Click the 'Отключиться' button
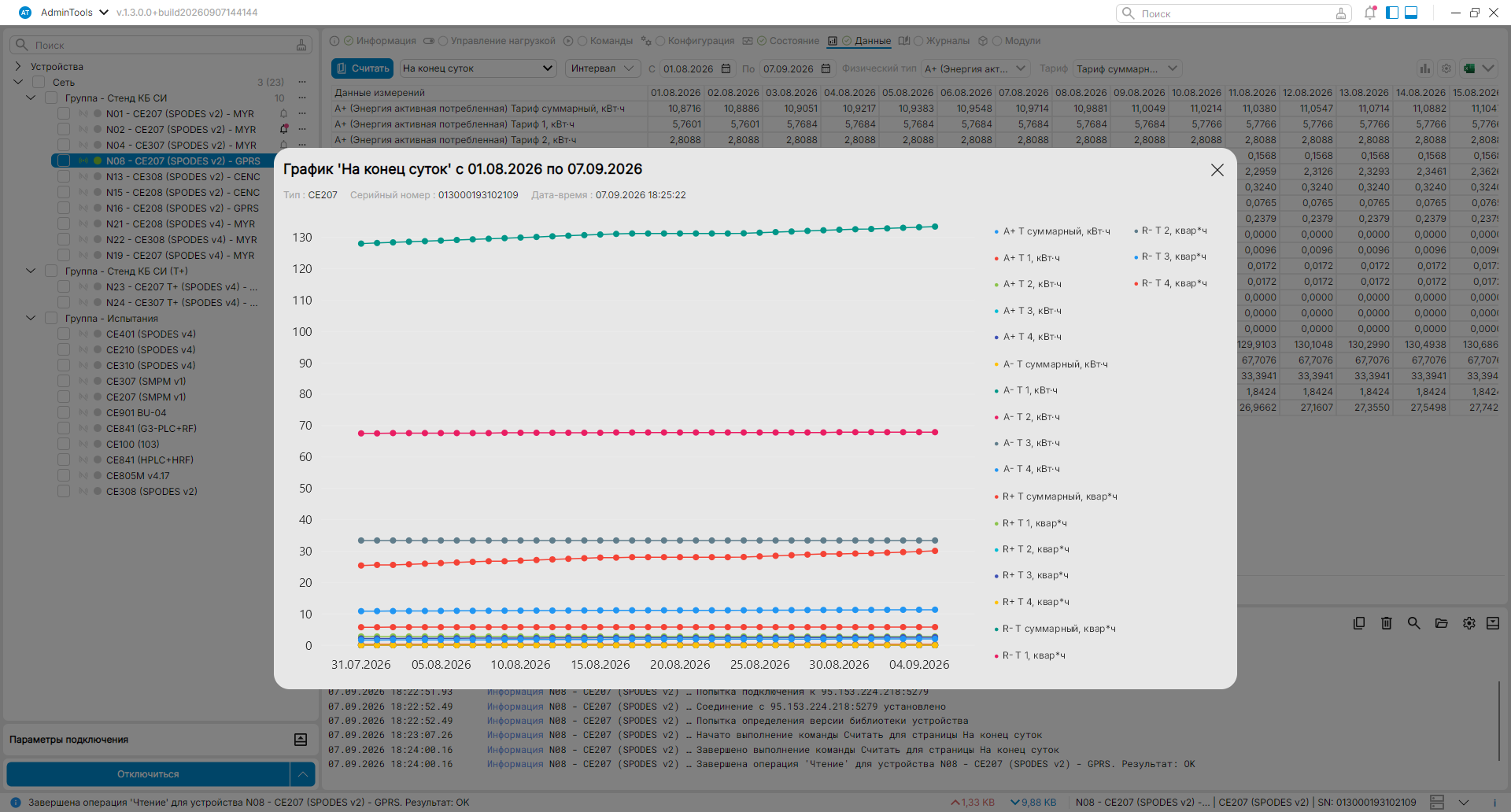Viewport: 1511px width, 812px height. (x=148, y=774)
